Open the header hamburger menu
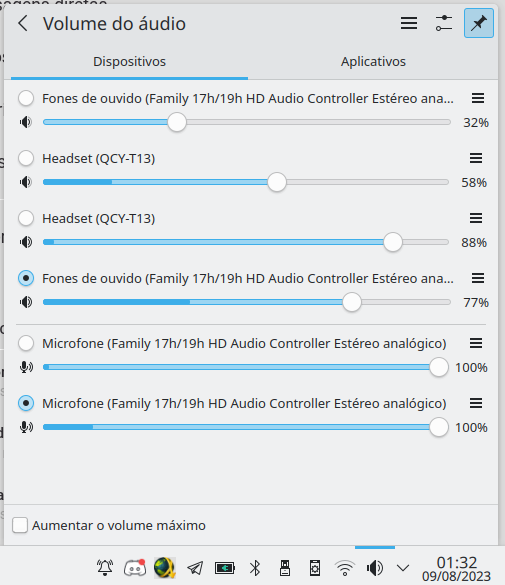 pyautogui.click(x=409, y=24)
